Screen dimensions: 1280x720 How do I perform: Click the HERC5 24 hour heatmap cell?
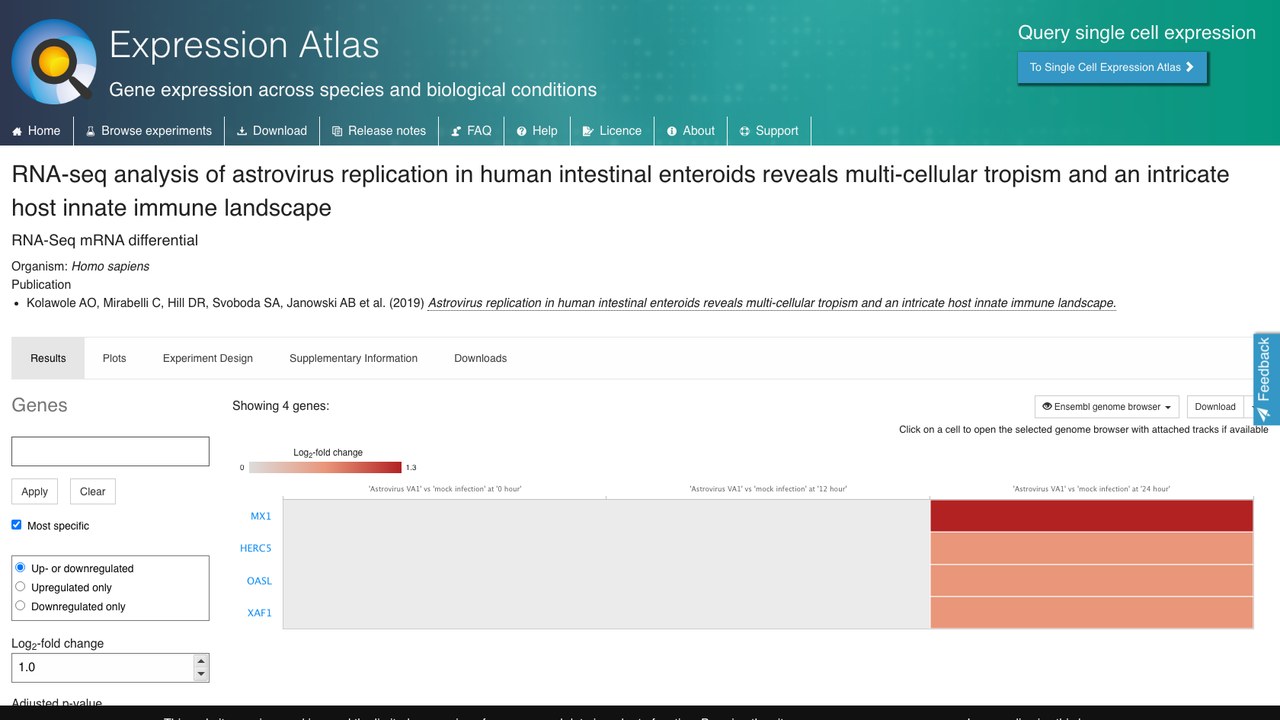click(x=1091, y=548)
